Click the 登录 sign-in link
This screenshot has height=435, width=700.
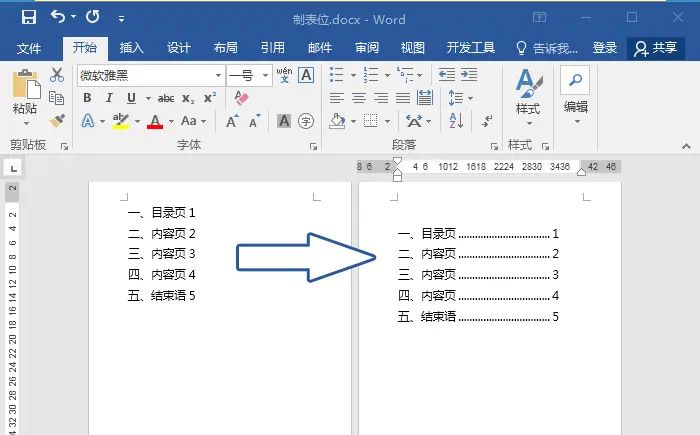tap(604, 48)
